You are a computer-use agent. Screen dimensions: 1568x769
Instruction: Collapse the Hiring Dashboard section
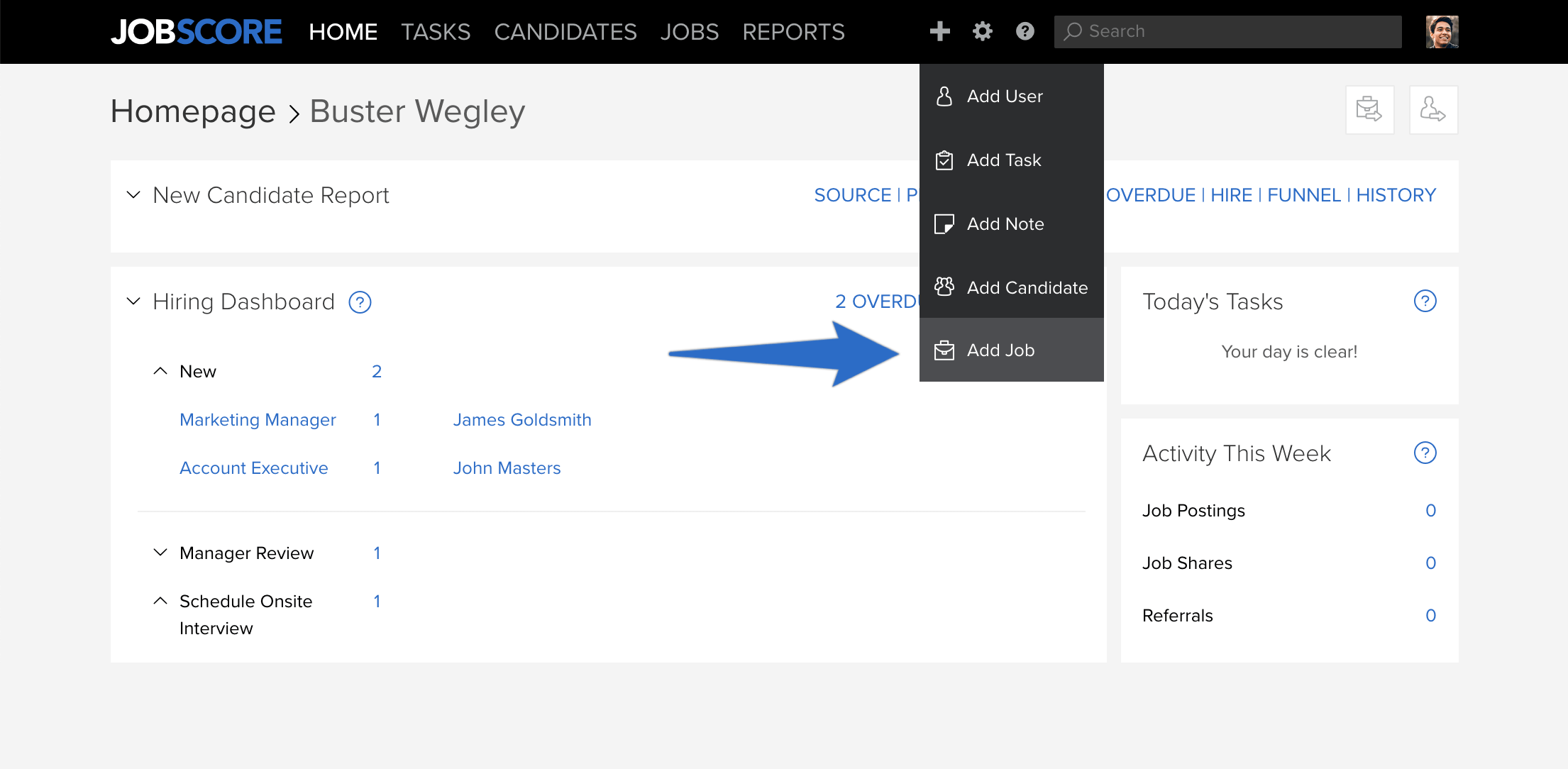pos(133,301)
